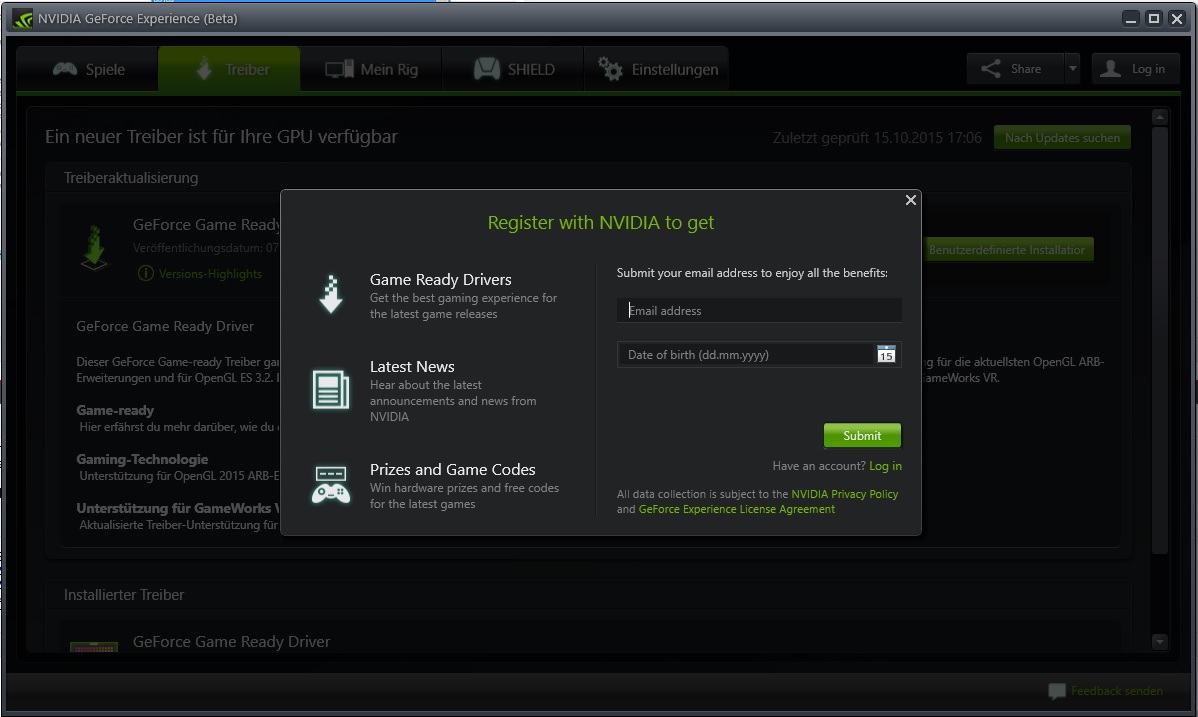Image resolution: width=1198 pixels, height=717 pixels.
Task: Open the date of birth calendar picker
Action: [x=886, y=355]
